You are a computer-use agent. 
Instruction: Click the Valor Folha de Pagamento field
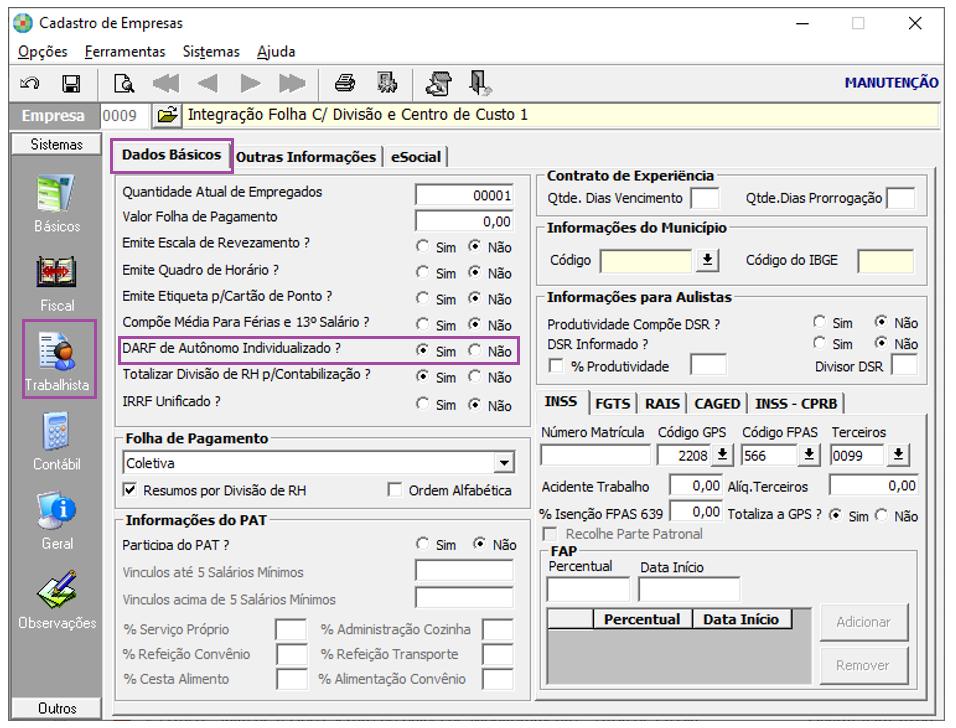pos(464,221)
